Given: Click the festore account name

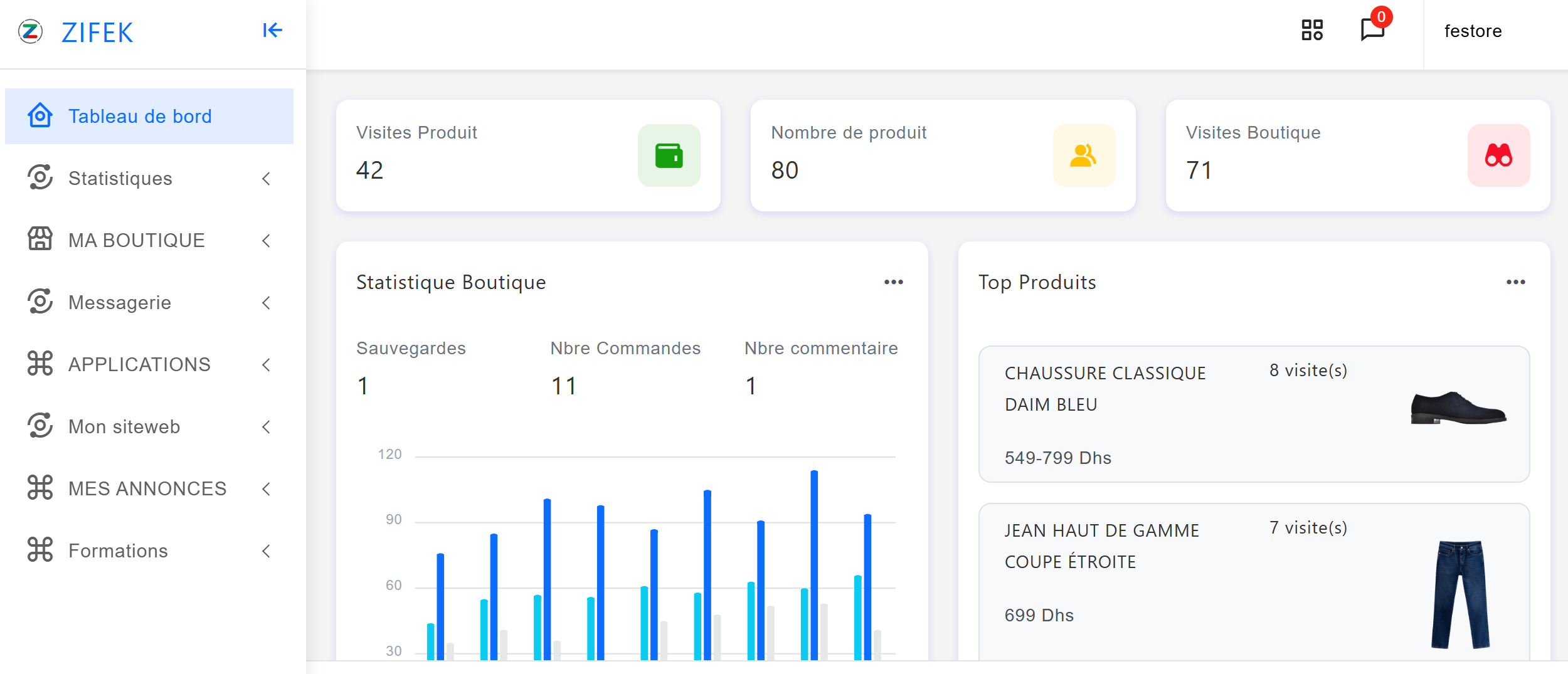Looking at the screenshot, I should (x=1473, y=31).
